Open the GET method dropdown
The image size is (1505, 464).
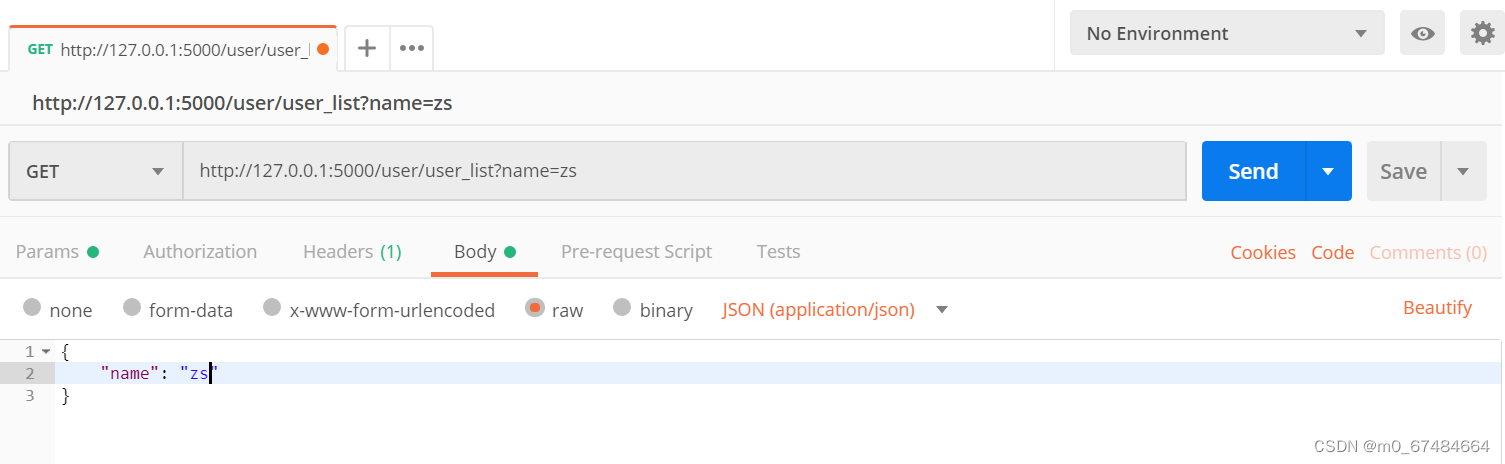point(96,171)
